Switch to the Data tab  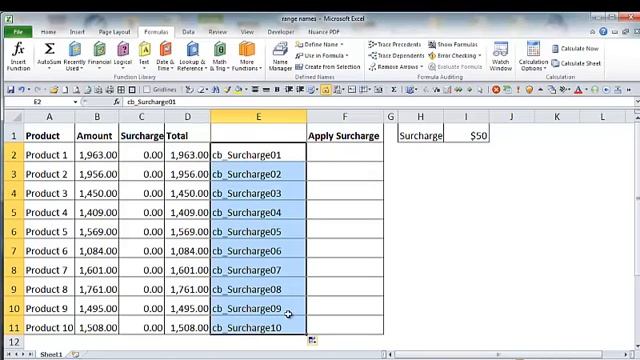point(188,32)
